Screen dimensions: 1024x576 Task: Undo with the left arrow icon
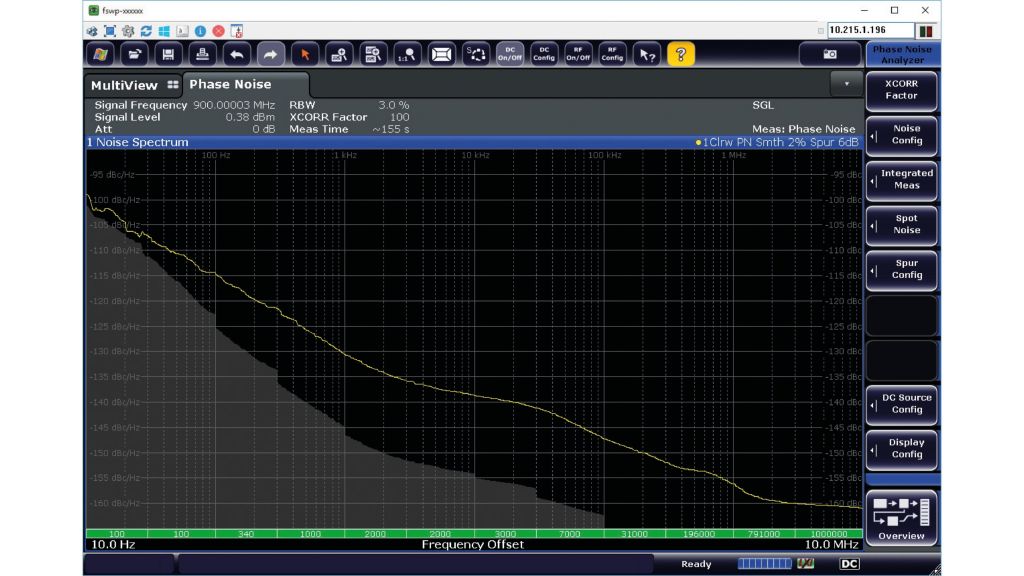click(x=237, y=54)
